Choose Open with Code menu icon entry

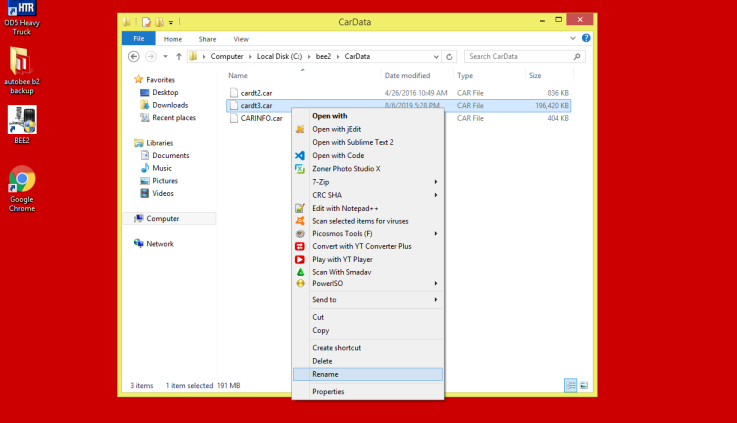pos(338,155)
